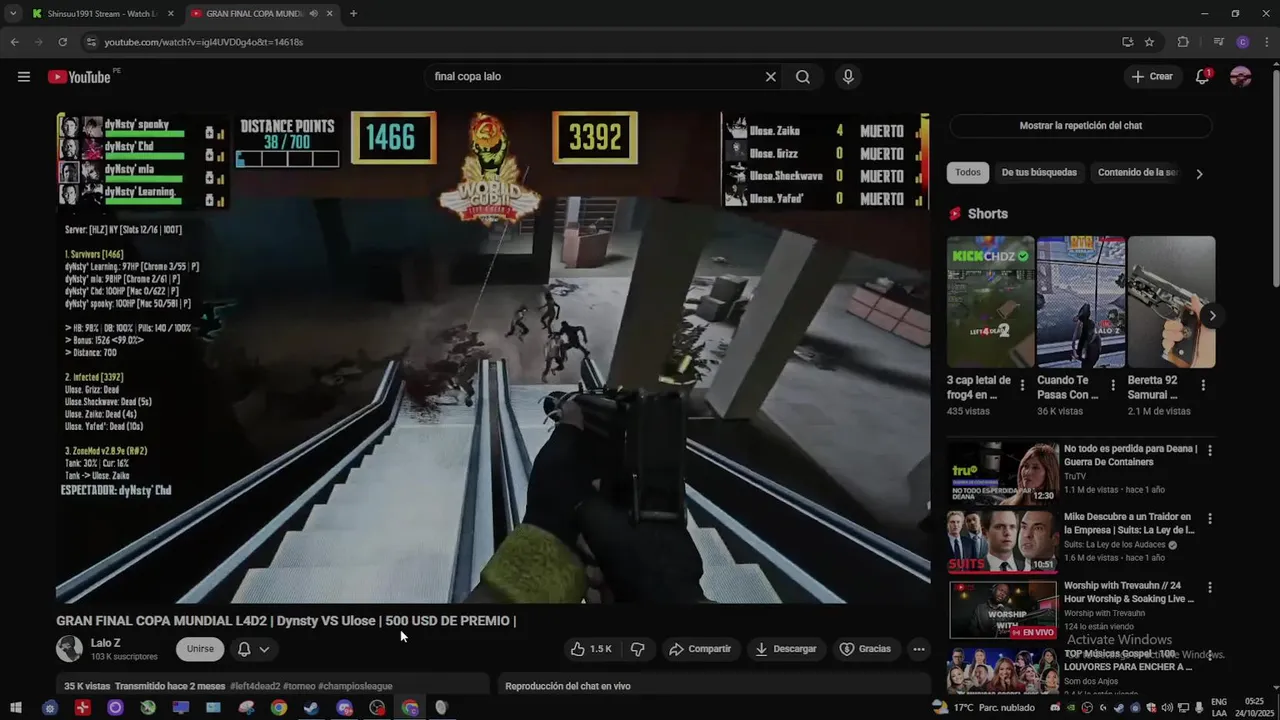Open Short 'Beretta 92 Samurai'
1280x720 pixels.
point(1171,302)
